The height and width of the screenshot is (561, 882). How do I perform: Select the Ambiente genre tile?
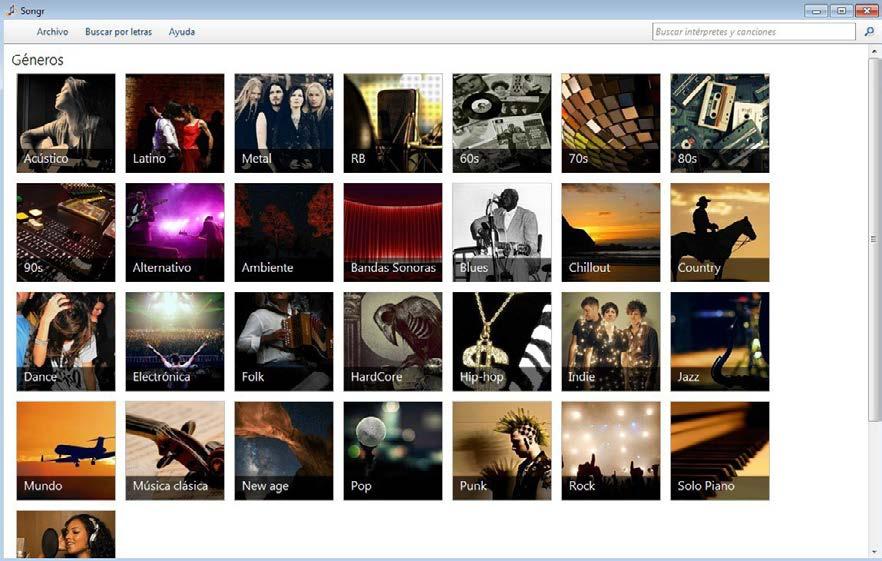point(284,232)
